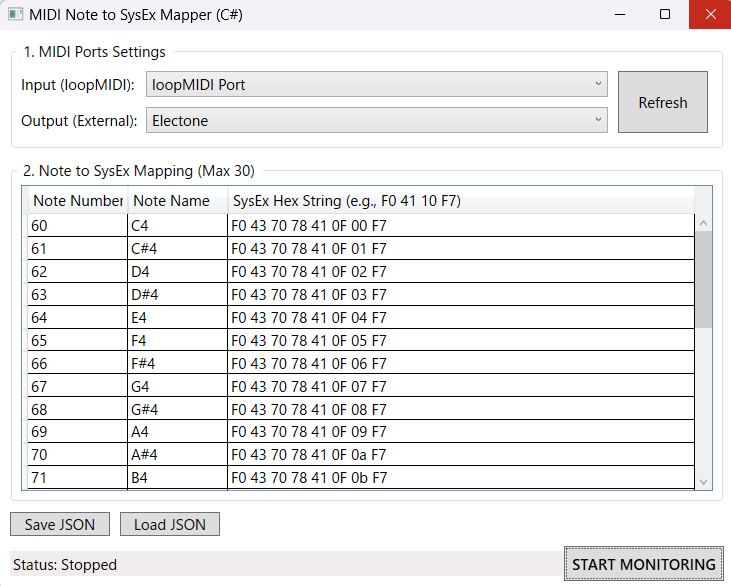This screenshot has width=731, height=586.
Task: Select the Note Name cell C#4
Action: (x=178, y=248)
